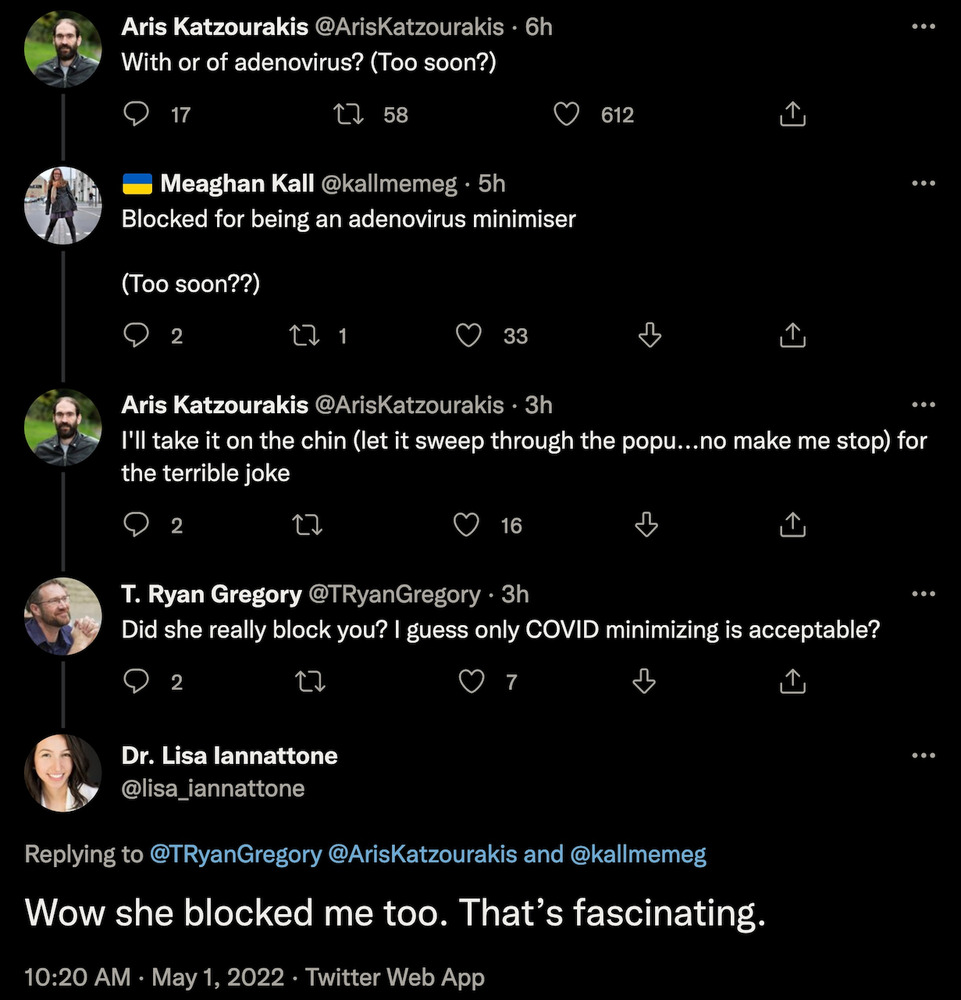961x1000 pixels.
Task: Reply to the "take it on the chin" tweet
Action: (x=136, y=525)
